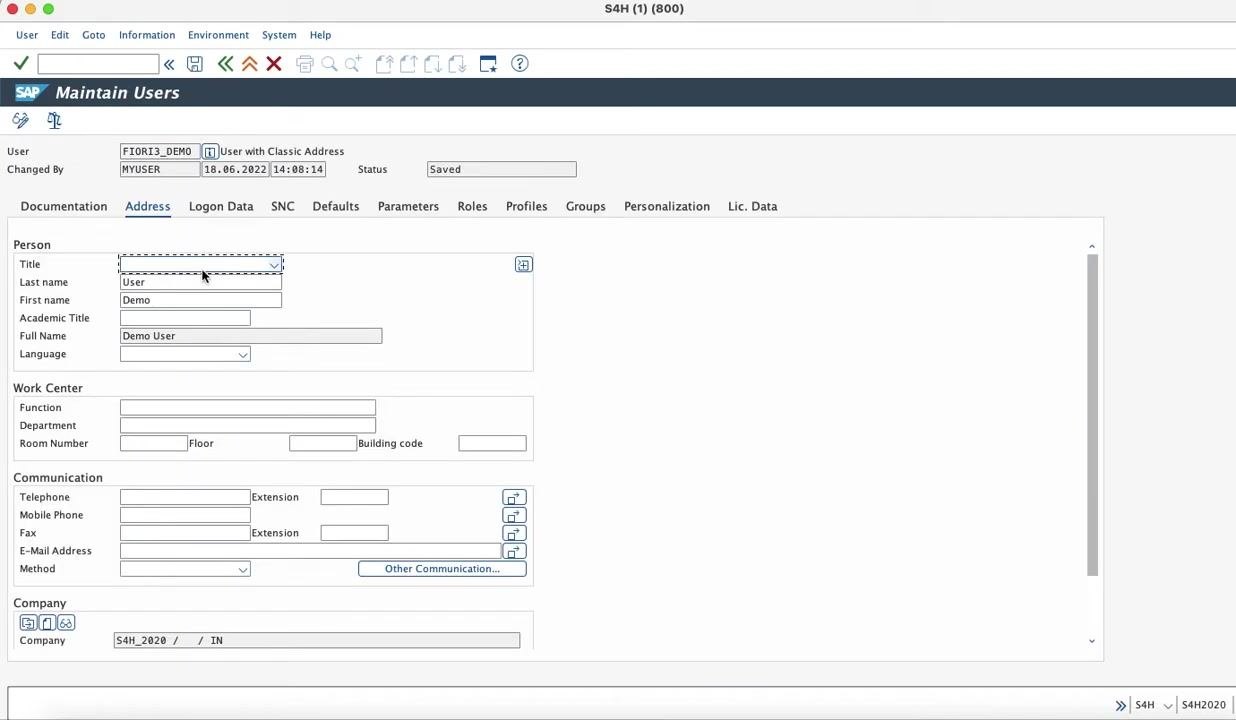Click the Company create document icon
Viewport: 1236px width, 720px height.
tap(47, 623)
